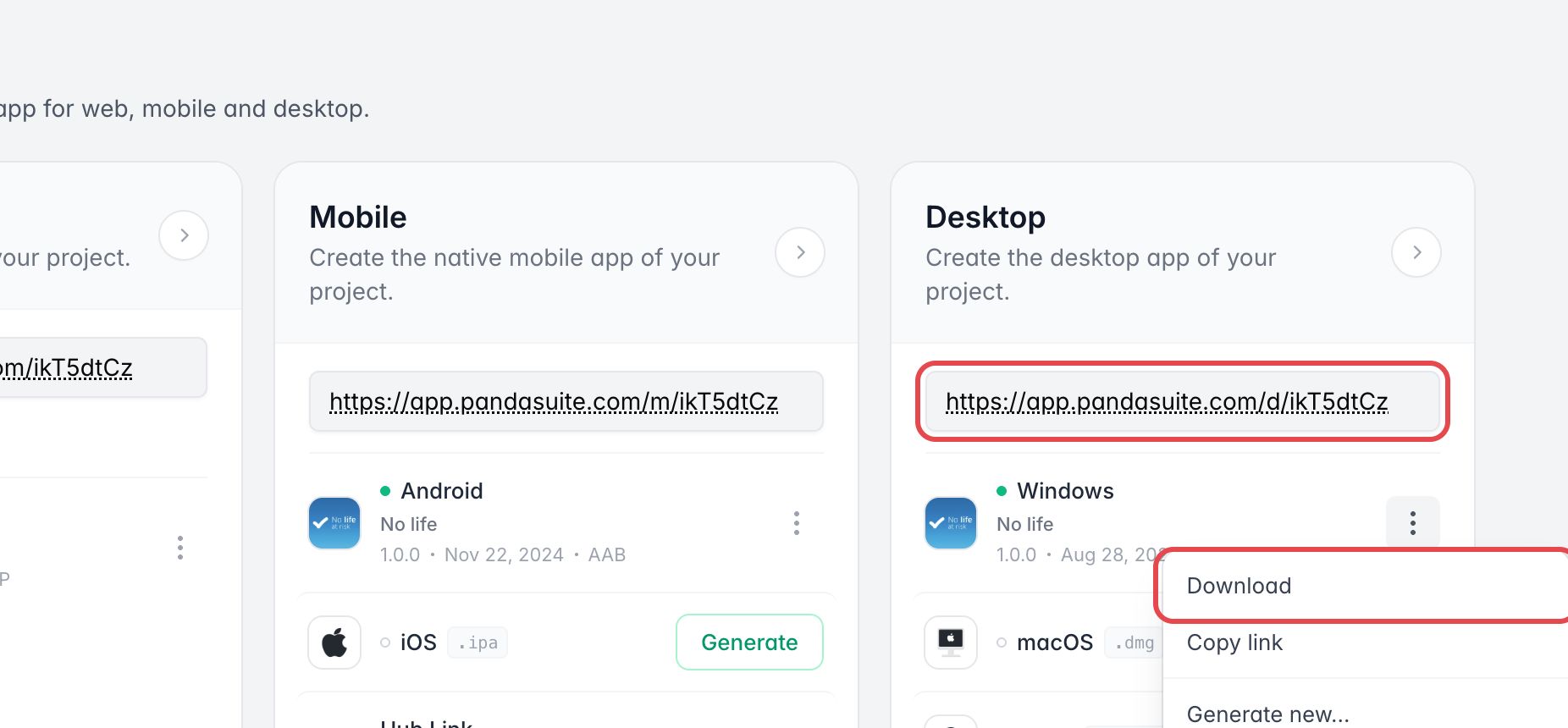Choose Generate new... from the menu
The width and height of the screenshot is (1568, 728).
(x=1365, y=714)
